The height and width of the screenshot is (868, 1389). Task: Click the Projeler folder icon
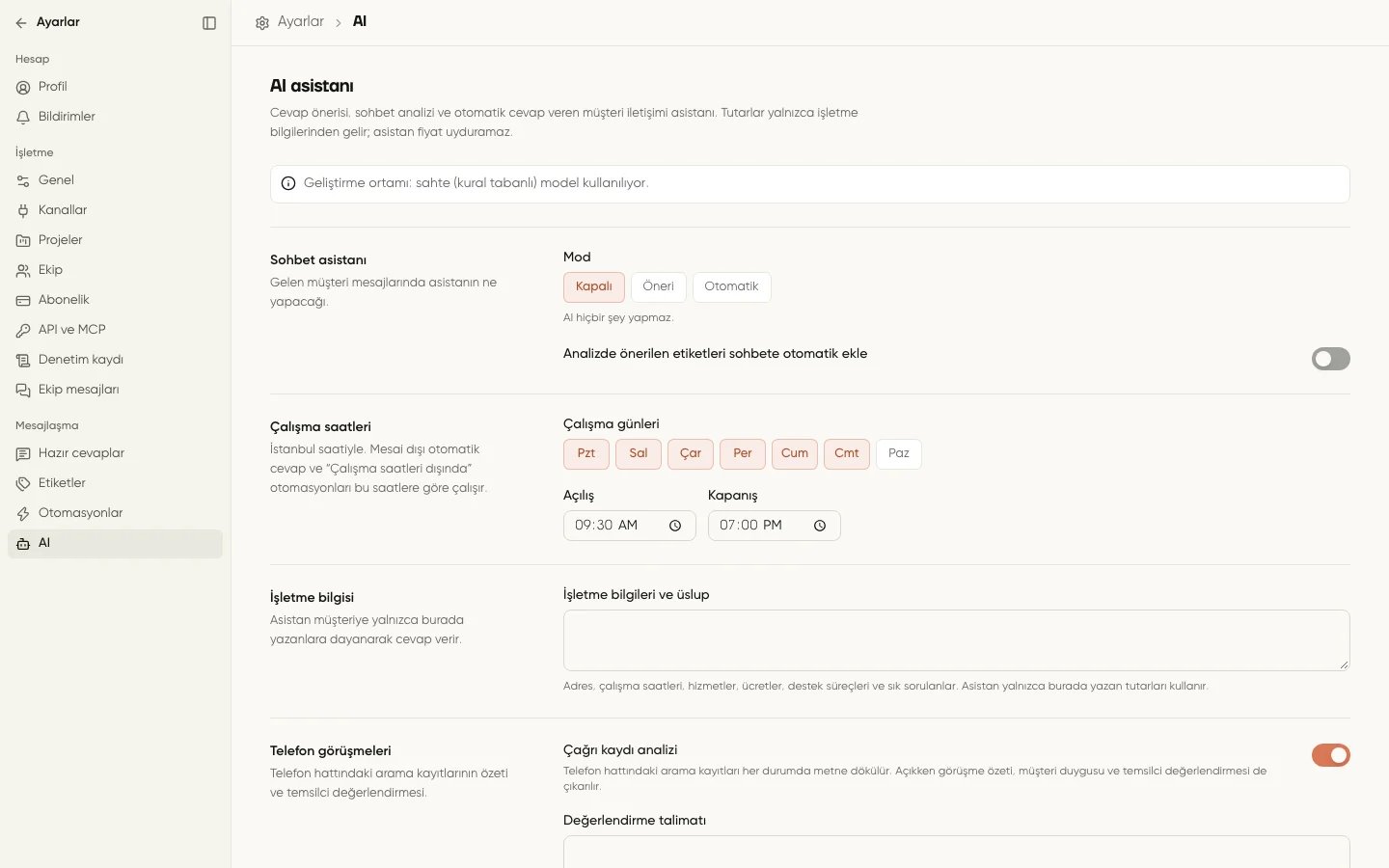click(x=23, y=240)
